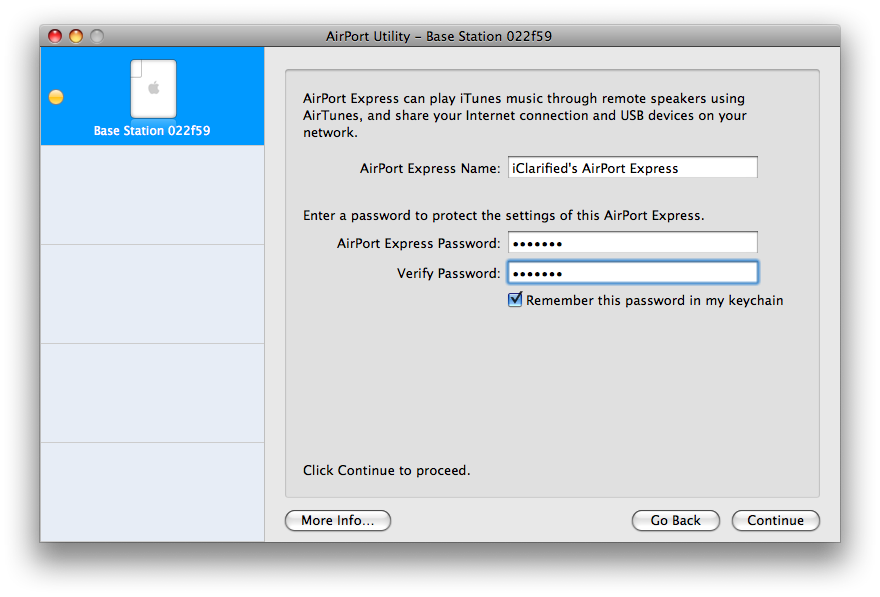Select the Base Station 022f59 label
This screenshot has height=597, width=880.
[152, 131]
